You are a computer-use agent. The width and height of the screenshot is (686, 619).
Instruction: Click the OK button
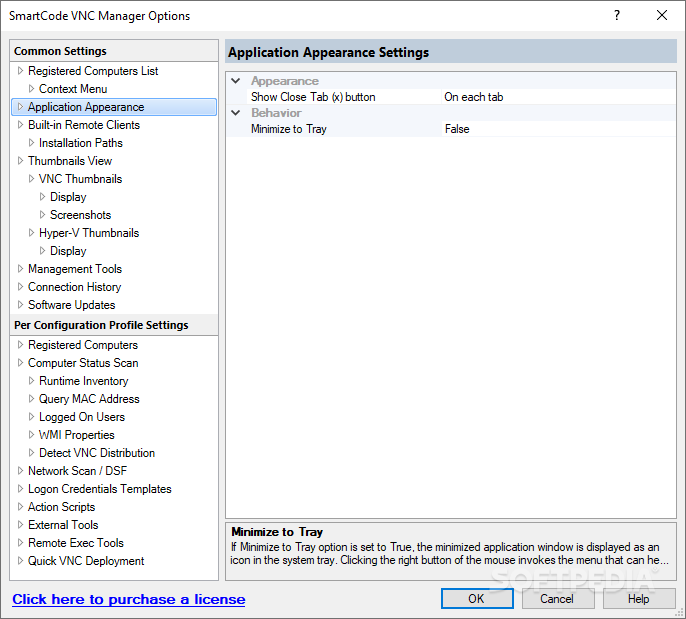477,598
